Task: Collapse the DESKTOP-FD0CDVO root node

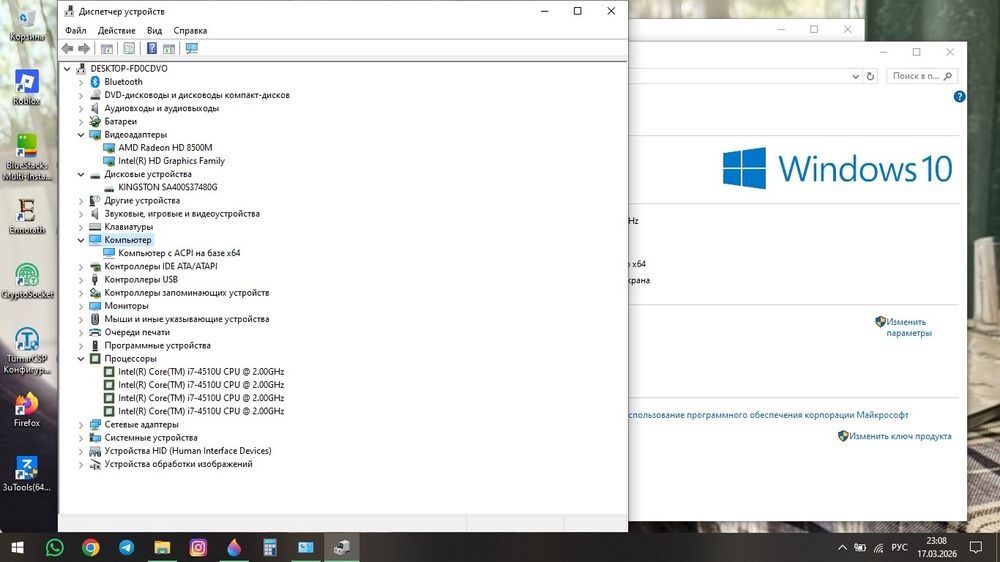Action: pos(68,69)
